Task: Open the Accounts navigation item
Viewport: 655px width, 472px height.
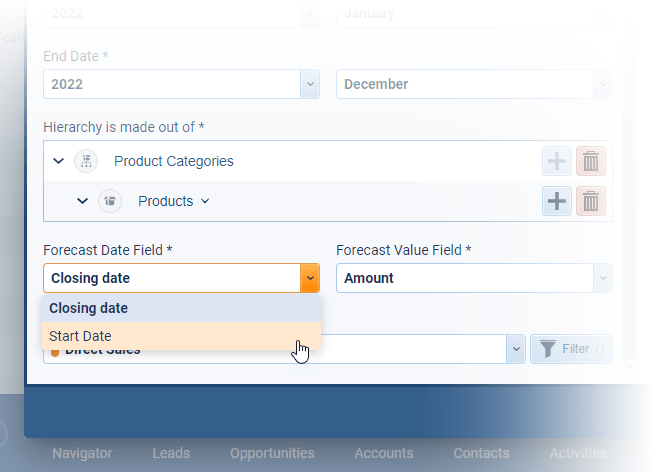Action: click(x=383, y=453)
